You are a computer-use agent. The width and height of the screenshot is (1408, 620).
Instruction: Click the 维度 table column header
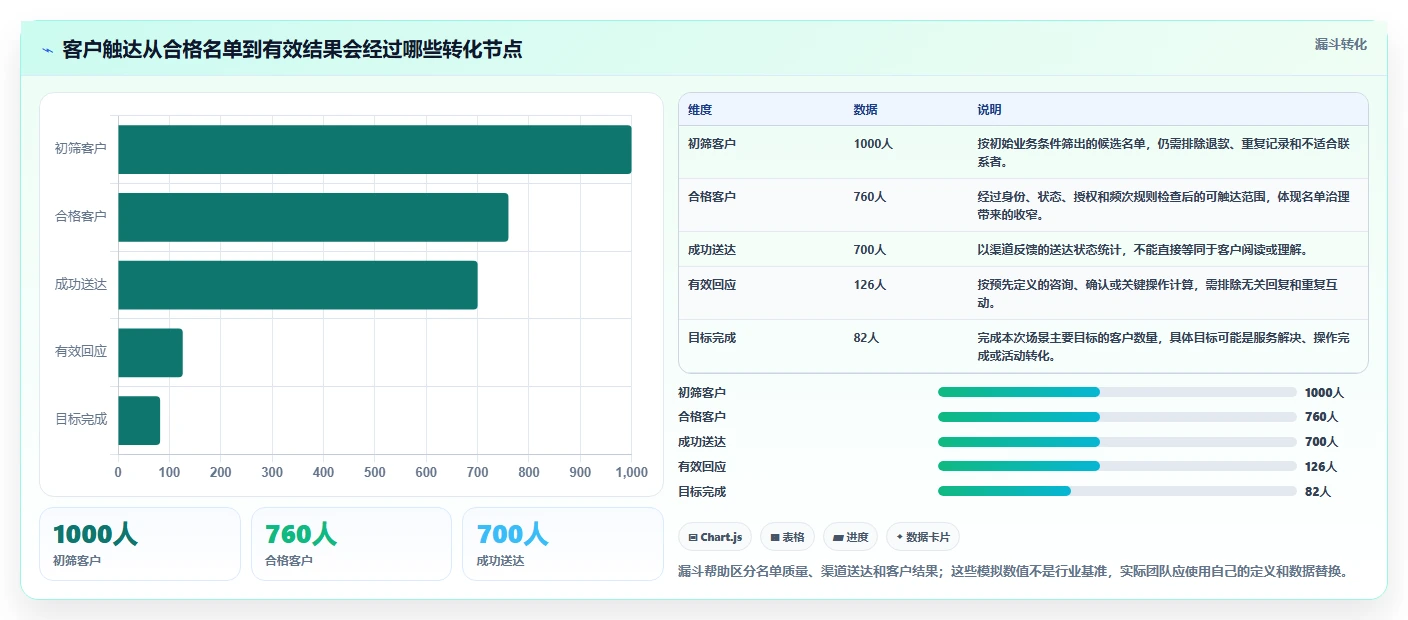tap(700, 110)
